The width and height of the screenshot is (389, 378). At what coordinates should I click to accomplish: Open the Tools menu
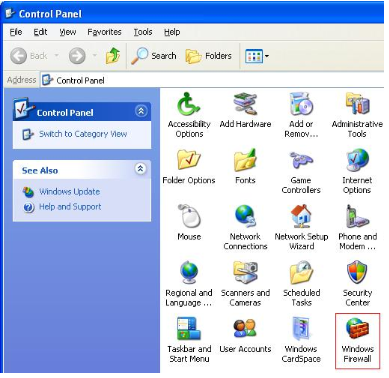click(143, 32)
